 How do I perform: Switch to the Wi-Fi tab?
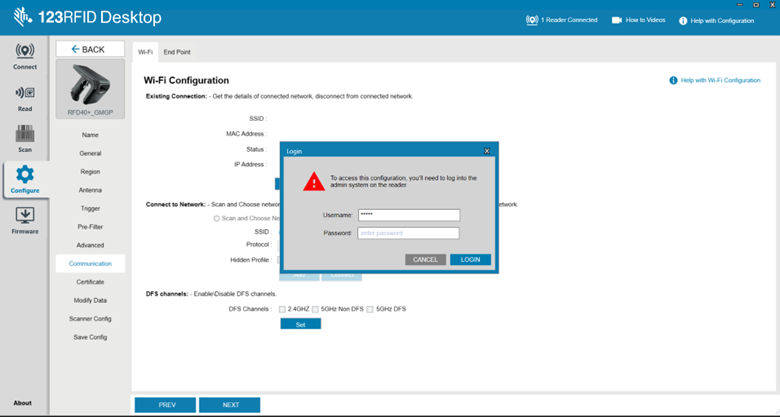point(145,52)
